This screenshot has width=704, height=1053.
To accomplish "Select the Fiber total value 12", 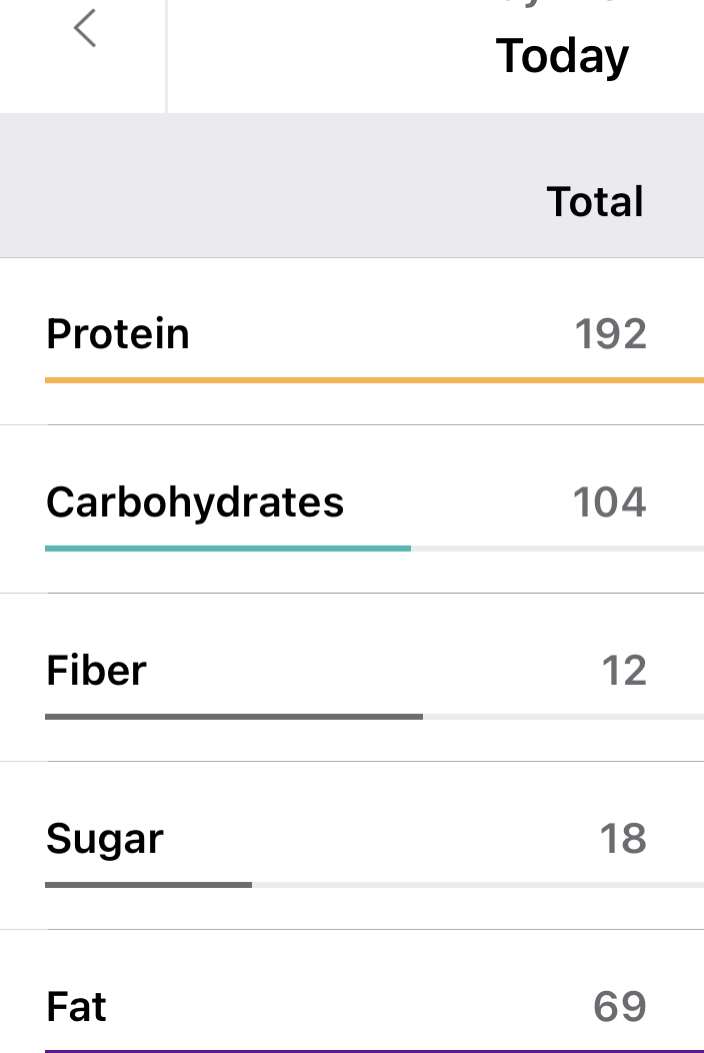I will [x=624, y=670].
